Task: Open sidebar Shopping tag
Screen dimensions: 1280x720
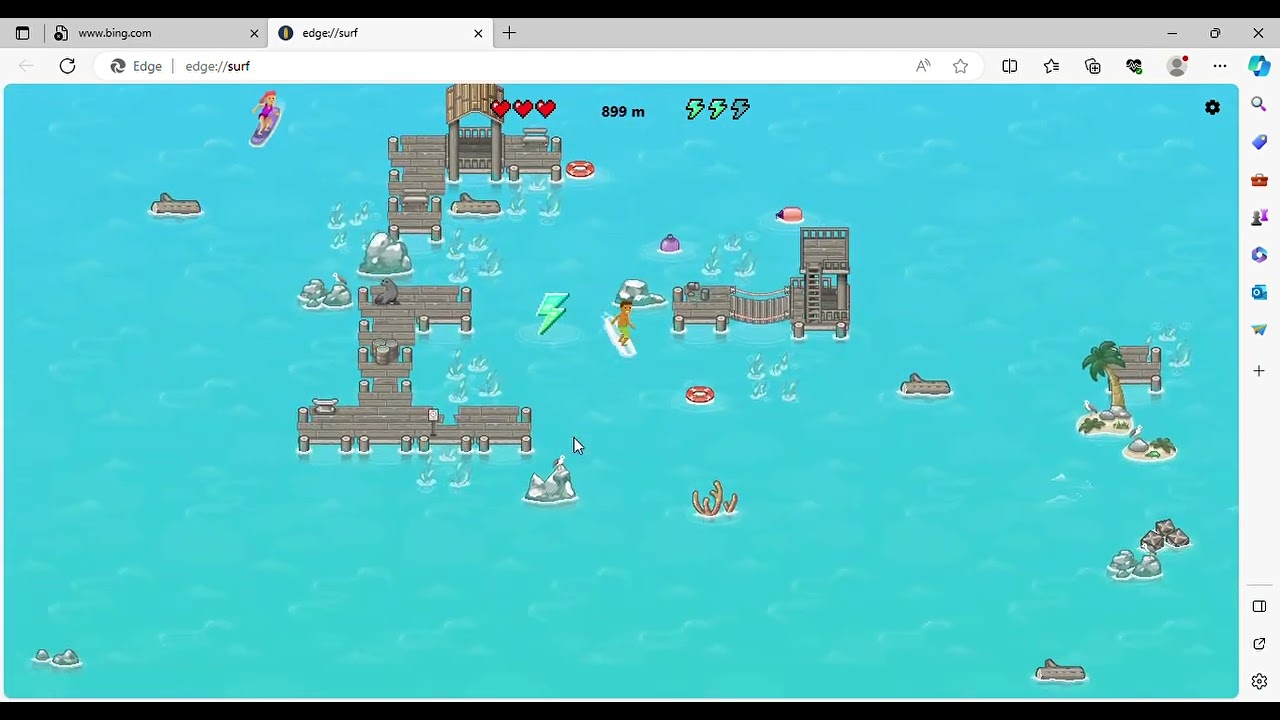Action: 1259,142
